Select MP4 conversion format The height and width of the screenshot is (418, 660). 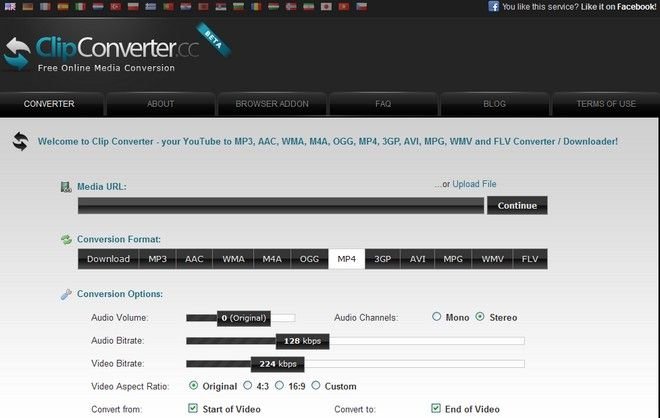[346, 259]
